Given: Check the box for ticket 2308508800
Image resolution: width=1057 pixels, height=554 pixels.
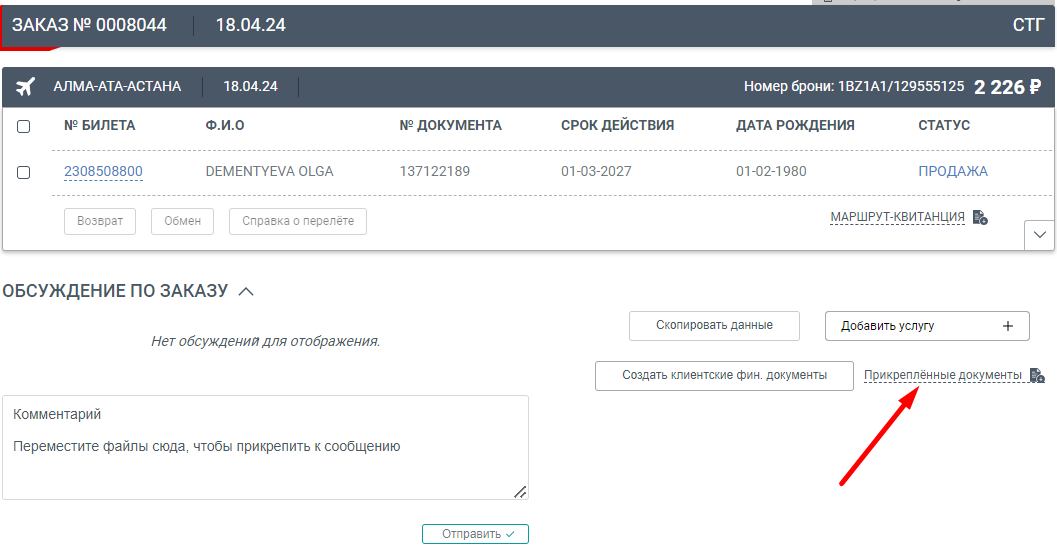Looking at the screenshot, I should (24, 172).
